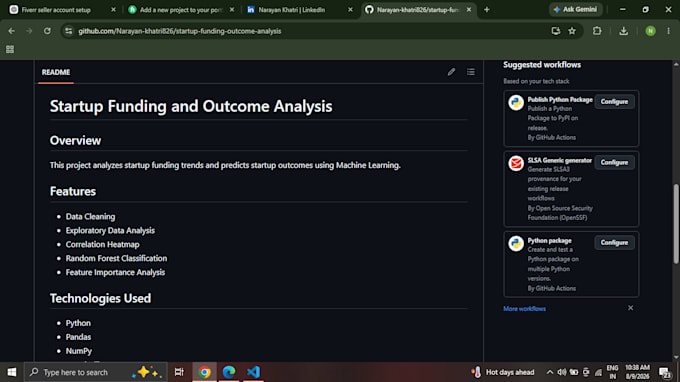Open the apps grid in bookmarks bar
The image size is (680, 382).
coord(10,49)
